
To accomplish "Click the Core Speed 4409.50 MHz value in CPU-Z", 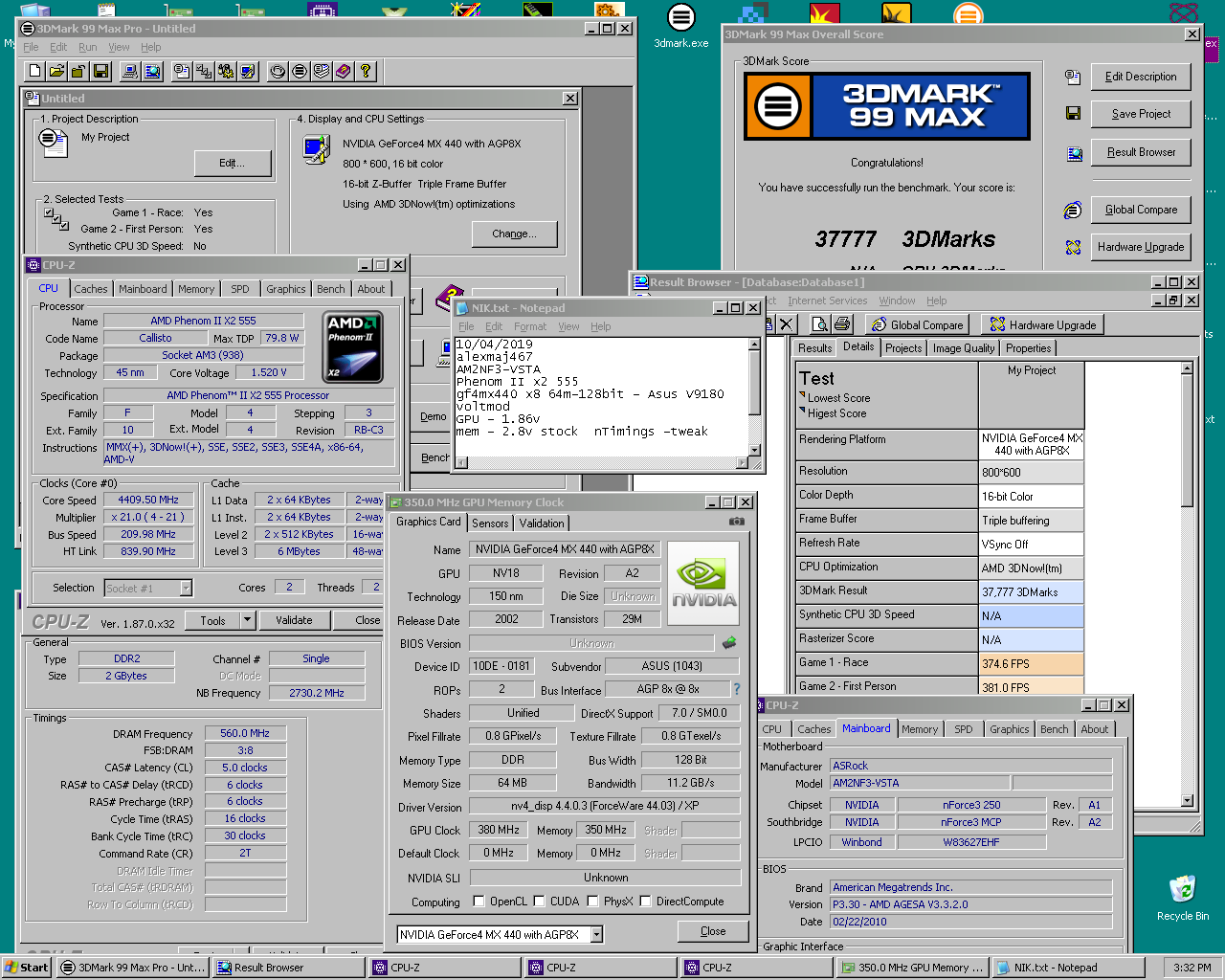I will 148,500.
